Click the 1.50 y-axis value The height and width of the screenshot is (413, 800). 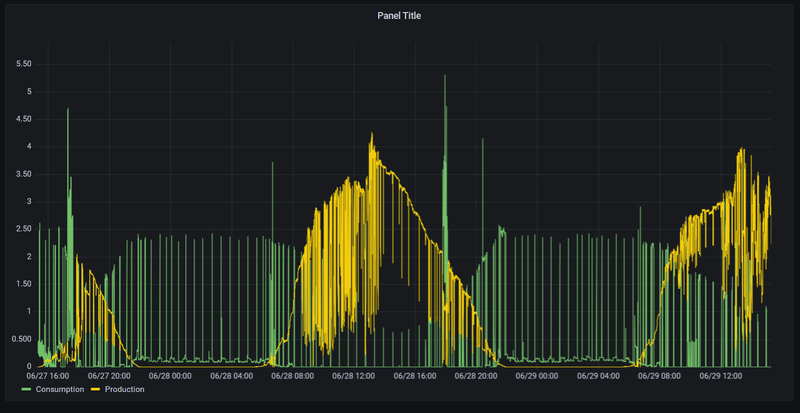[x=24, y=284]
